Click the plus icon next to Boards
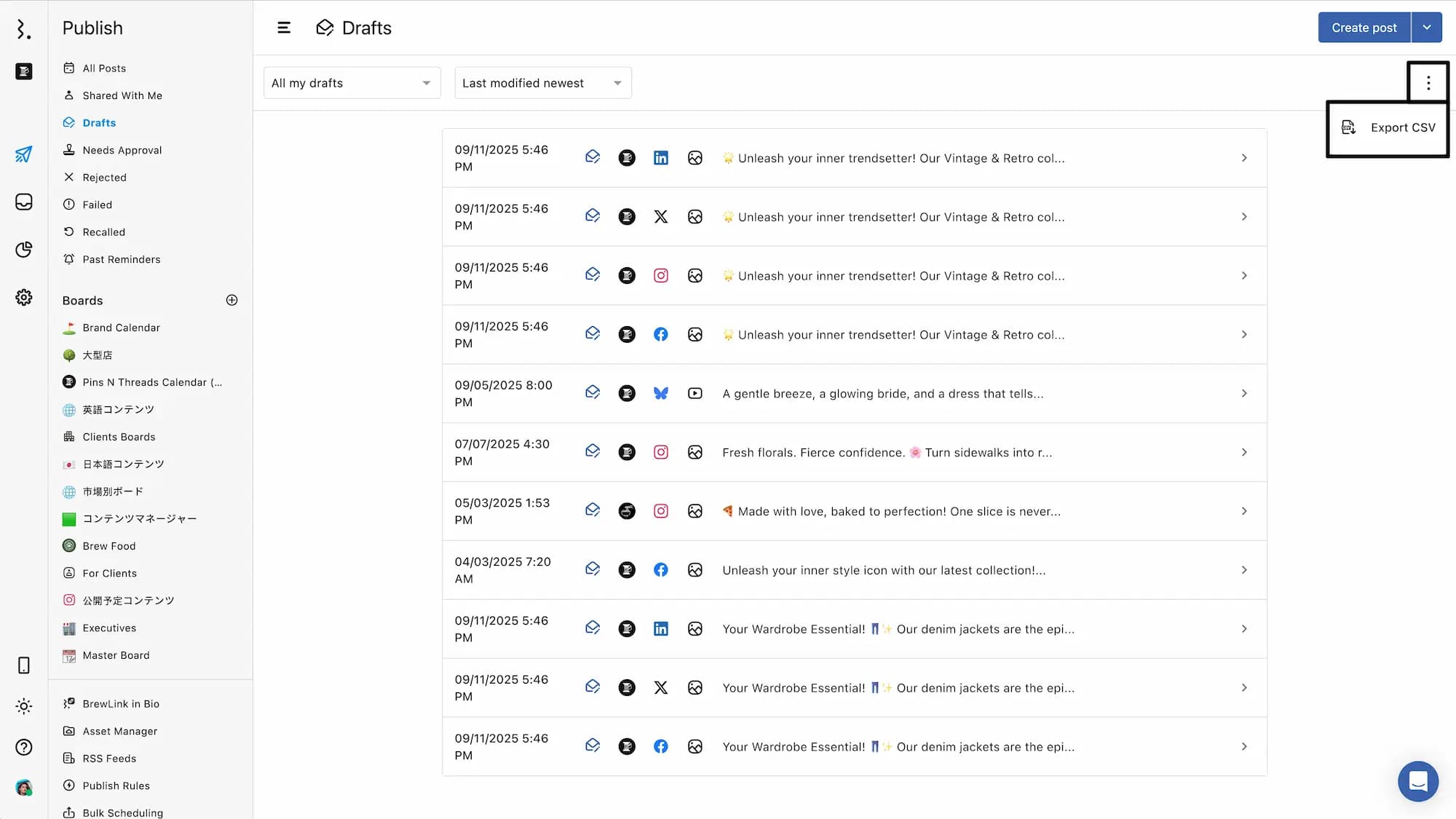1456x819 pixels. (232, 300)
